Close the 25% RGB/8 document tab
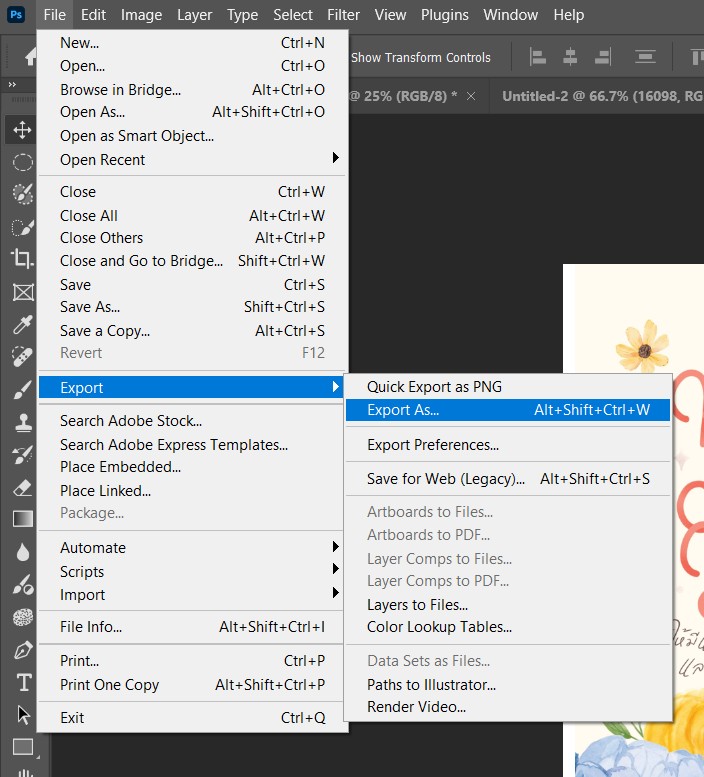 click(472, 96)
